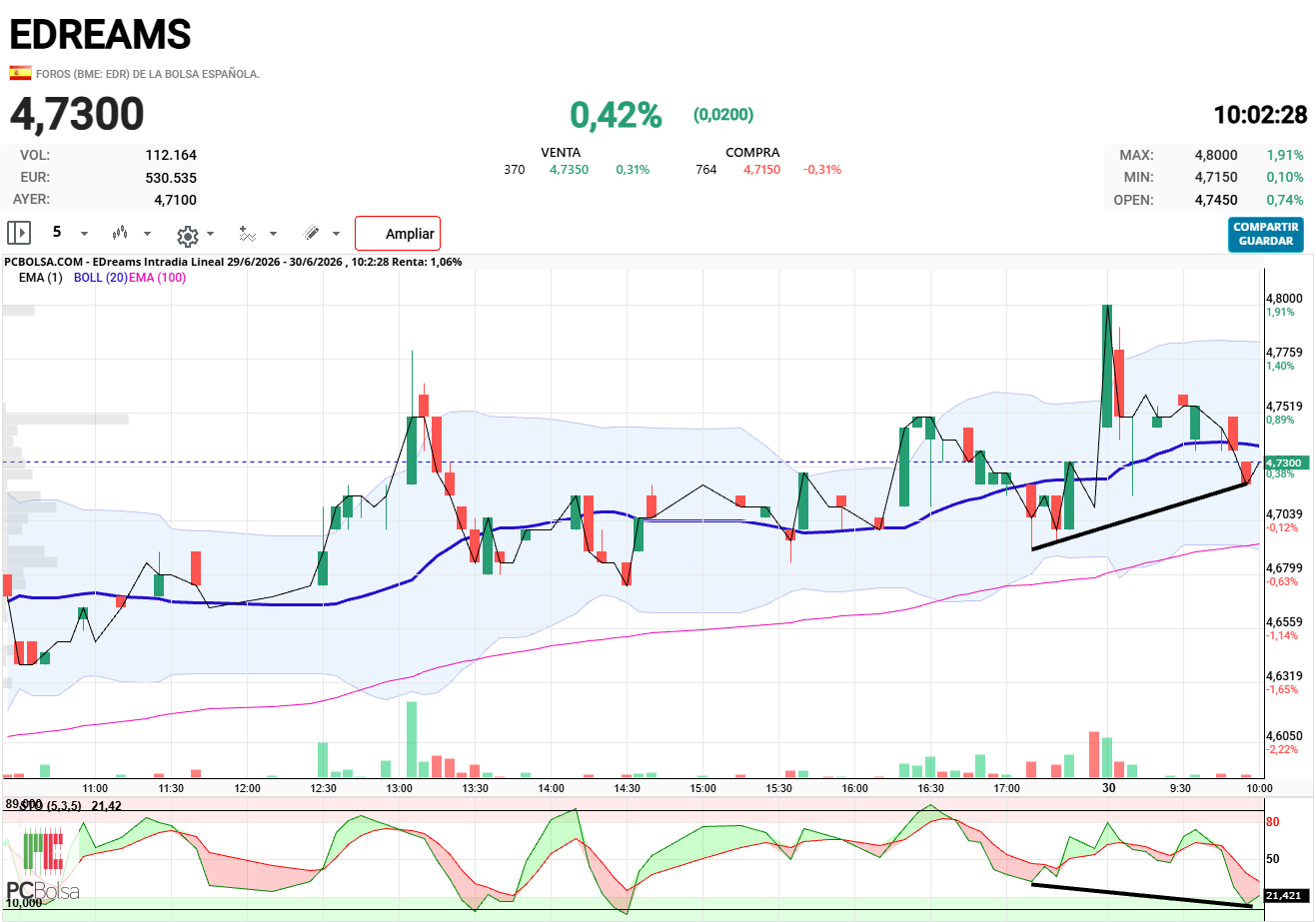
Task: Click the 4,7759 price axis label
Action: 1284,353
